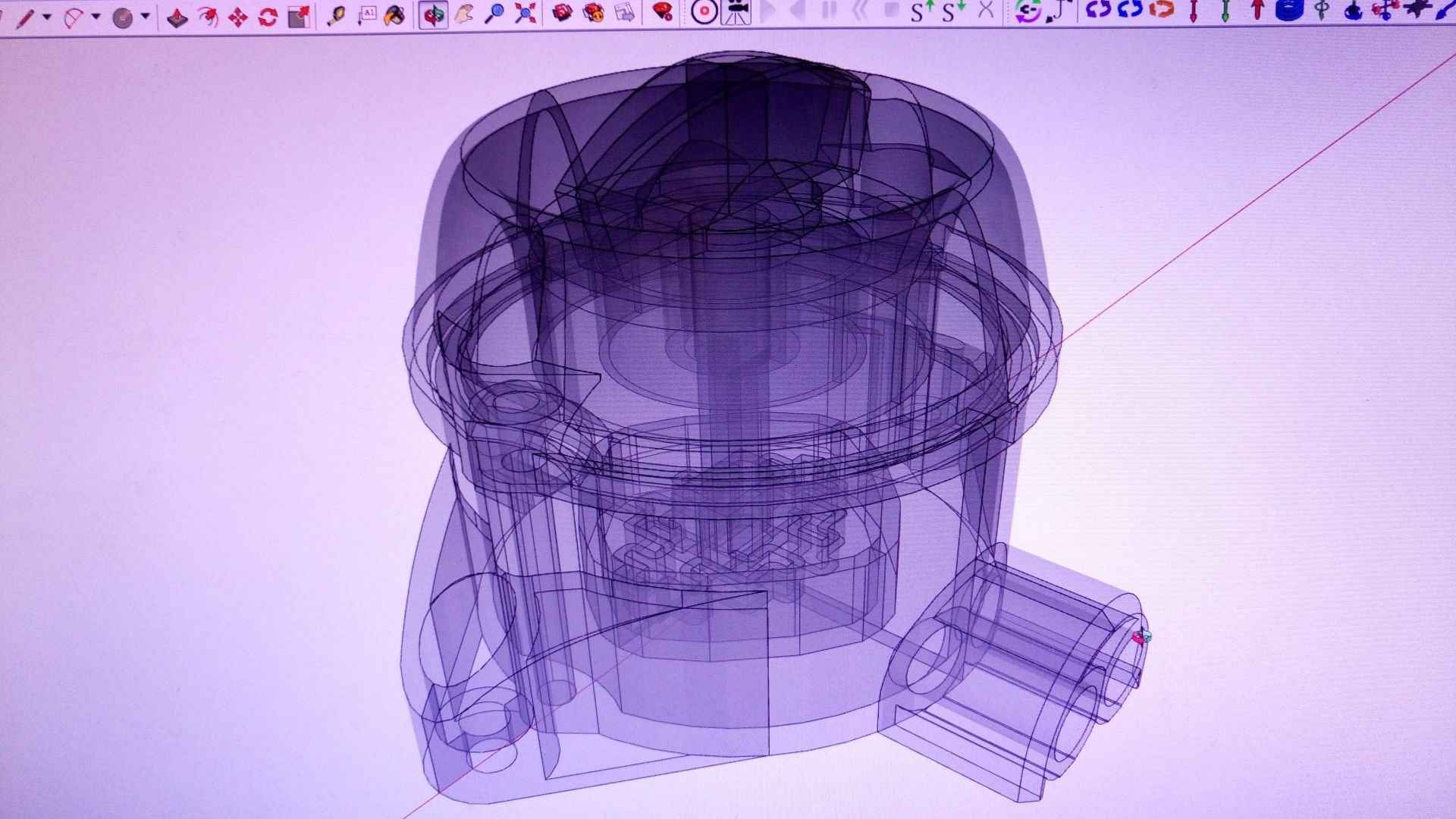Select the Arc drawing tool

click(74, 17)
